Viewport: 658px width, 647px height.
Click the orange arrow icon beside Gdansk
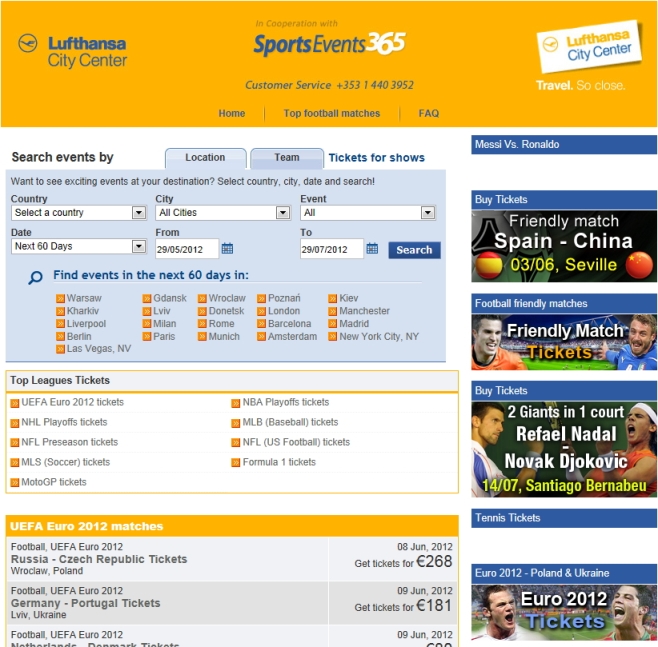[146, 298]
